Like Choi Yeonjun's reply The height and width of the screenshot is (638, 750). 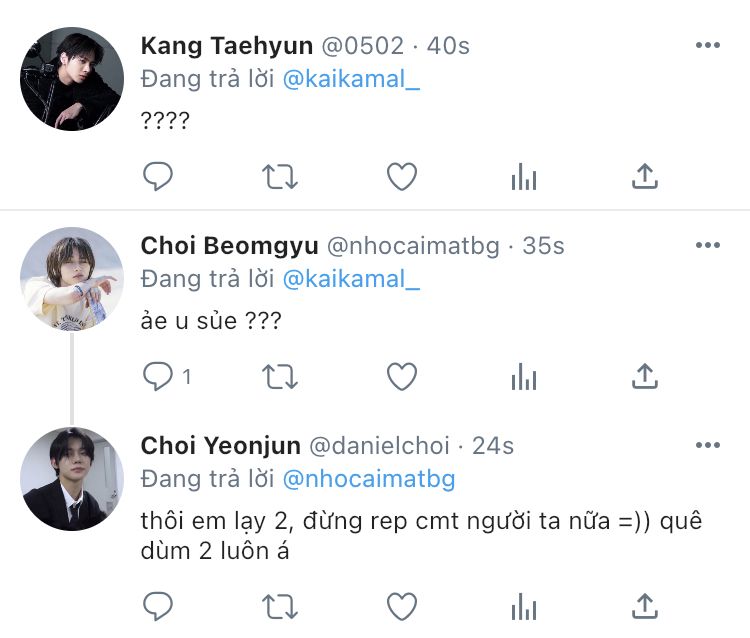pyautogui.click(x=401, y=605)
